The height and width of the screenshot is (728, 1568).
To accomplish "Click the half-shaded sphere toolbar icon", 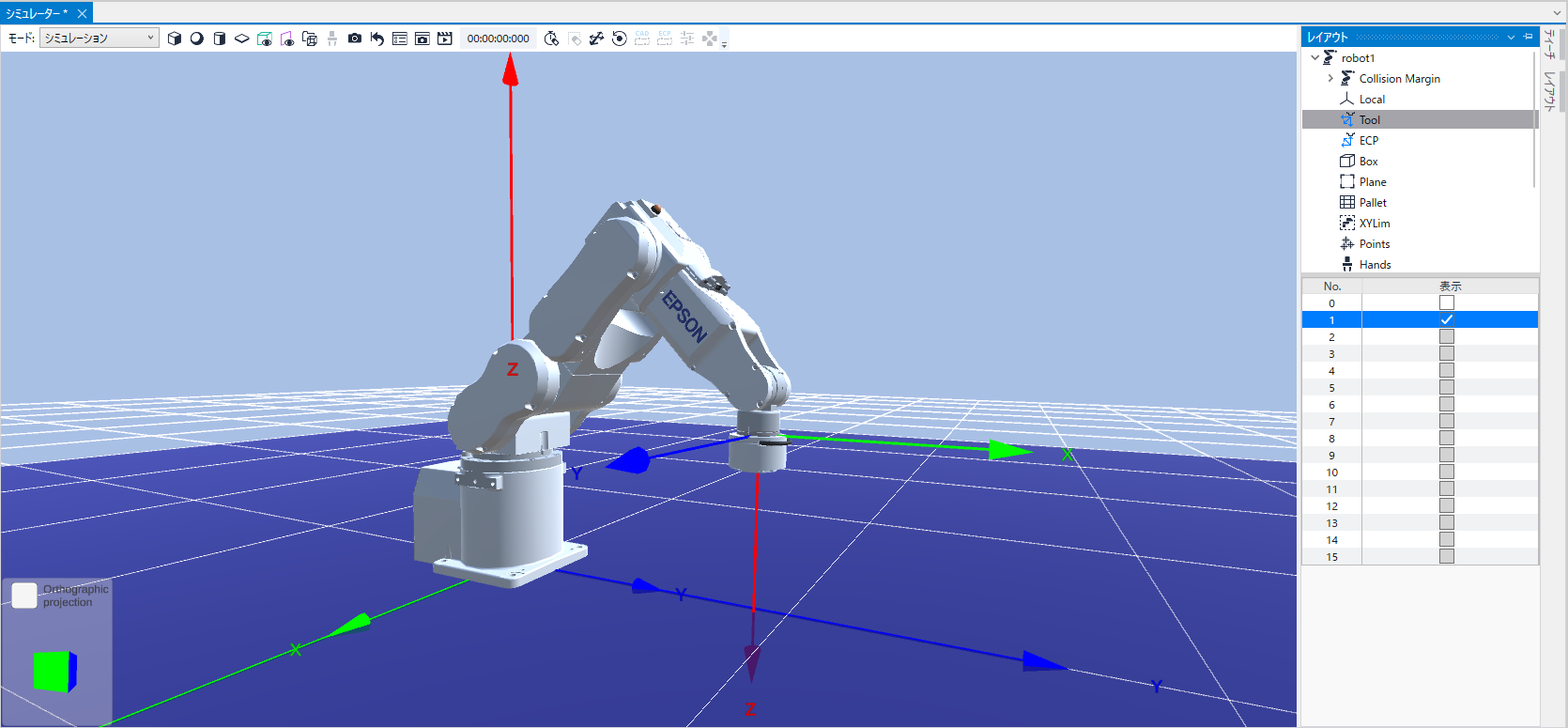I will click(x=196, y=39).
